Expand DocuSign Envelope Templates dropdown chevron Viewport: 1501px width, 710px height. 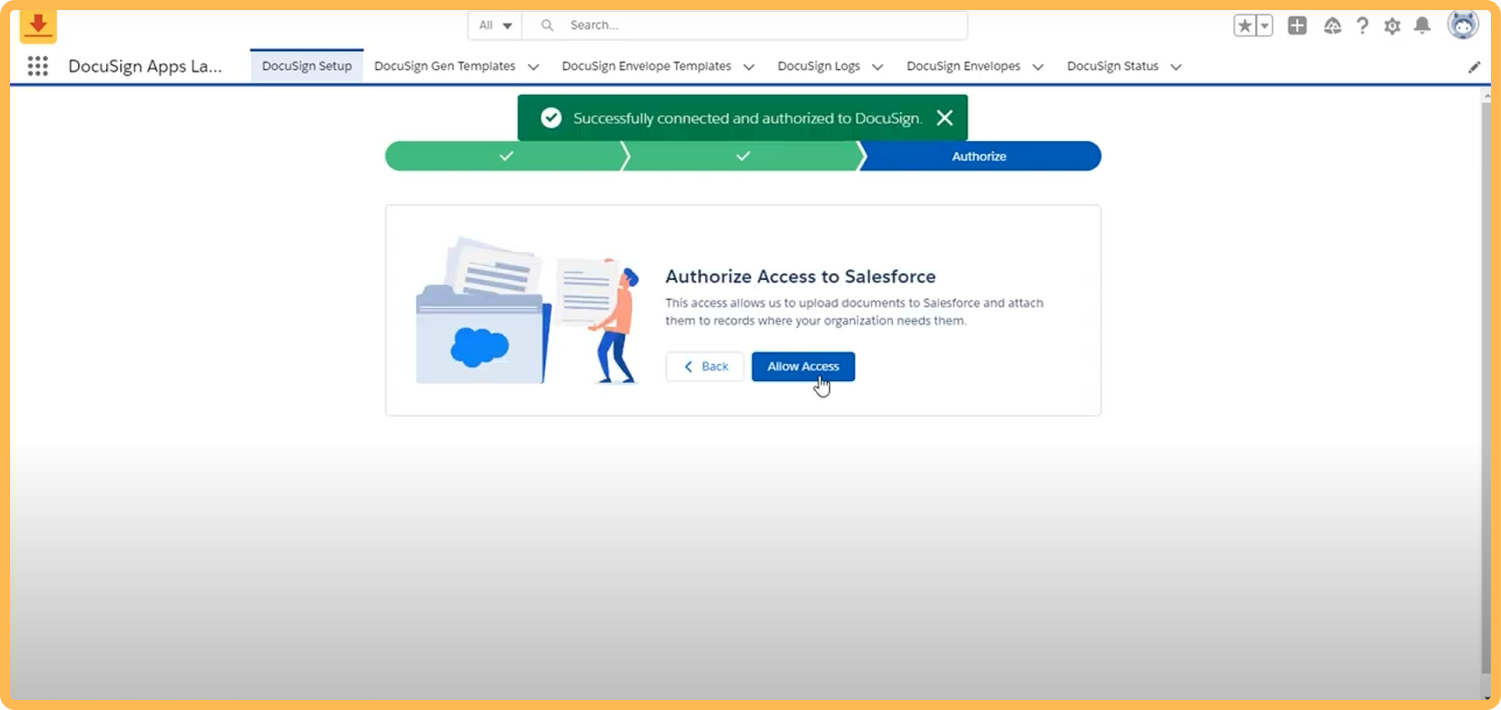749,67
